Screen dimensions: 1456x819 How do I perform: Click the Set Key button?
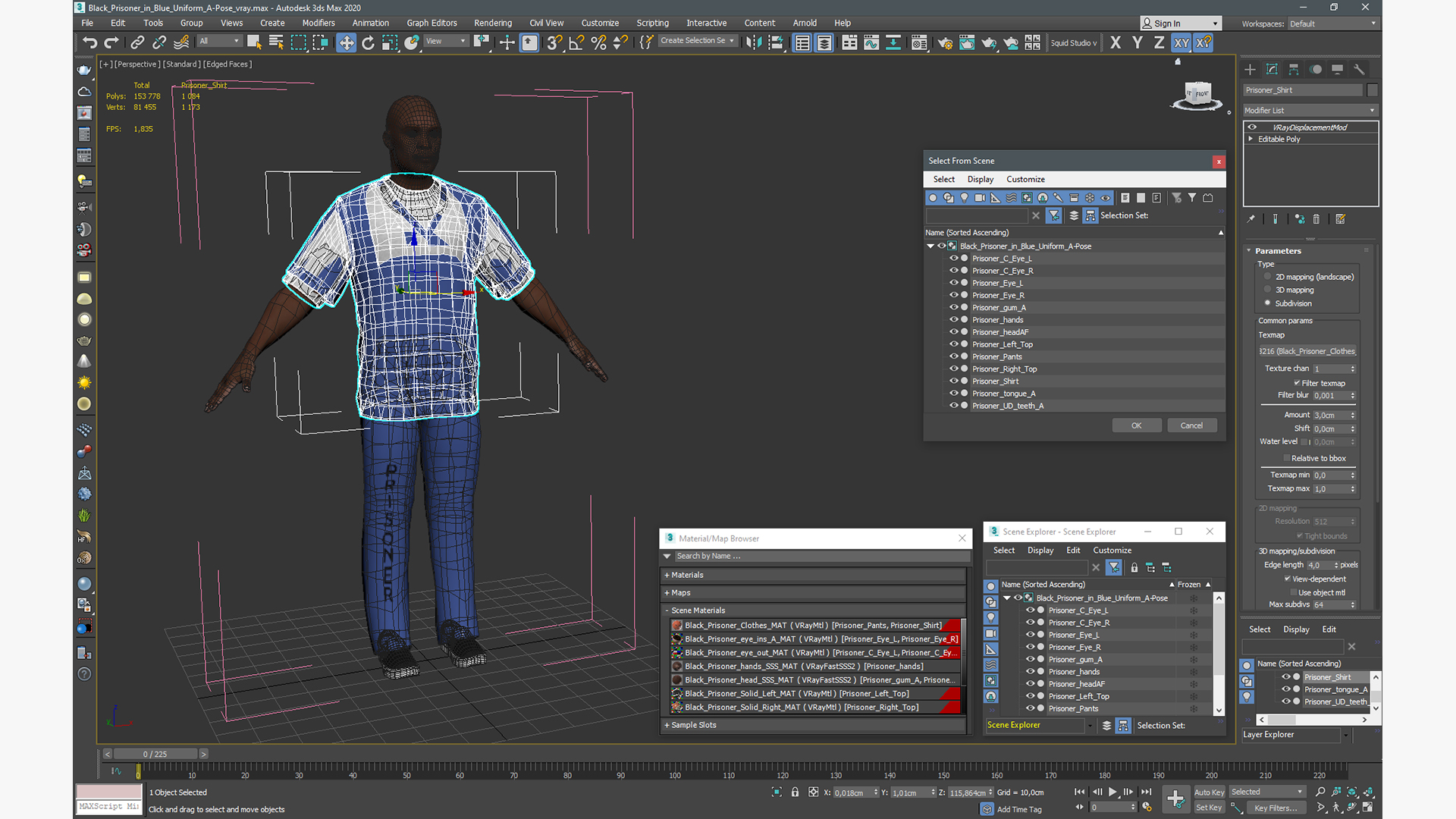coord(1209,808)
